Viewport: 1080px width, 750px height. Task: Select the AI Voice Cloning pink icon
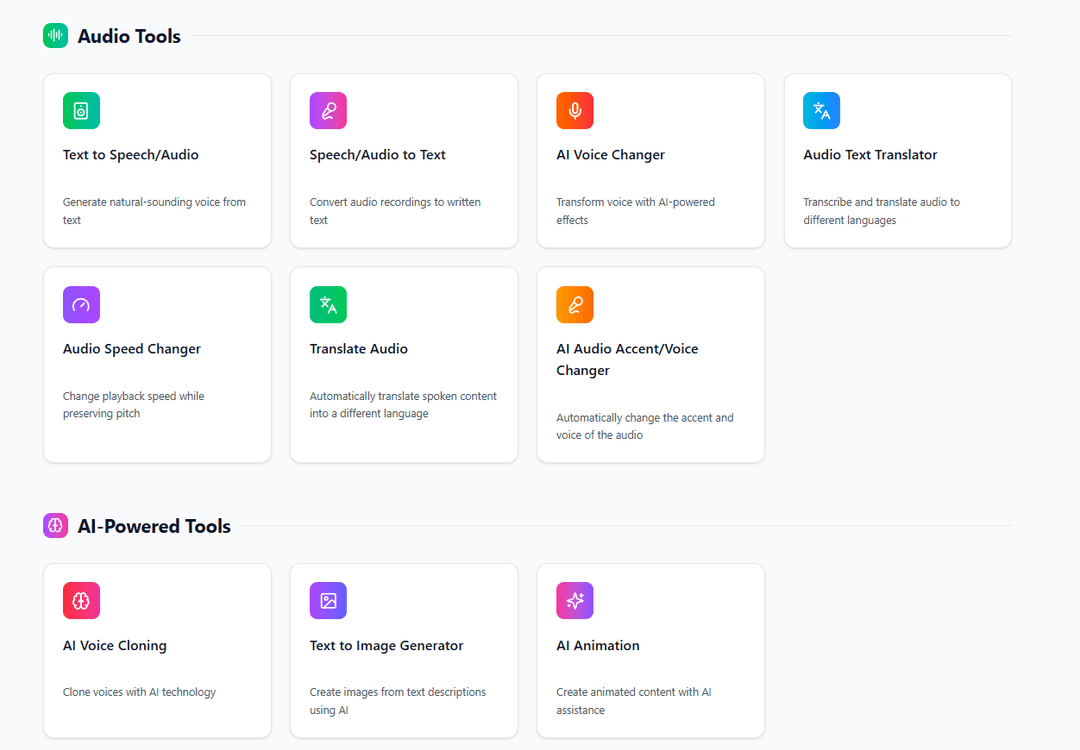81,600
